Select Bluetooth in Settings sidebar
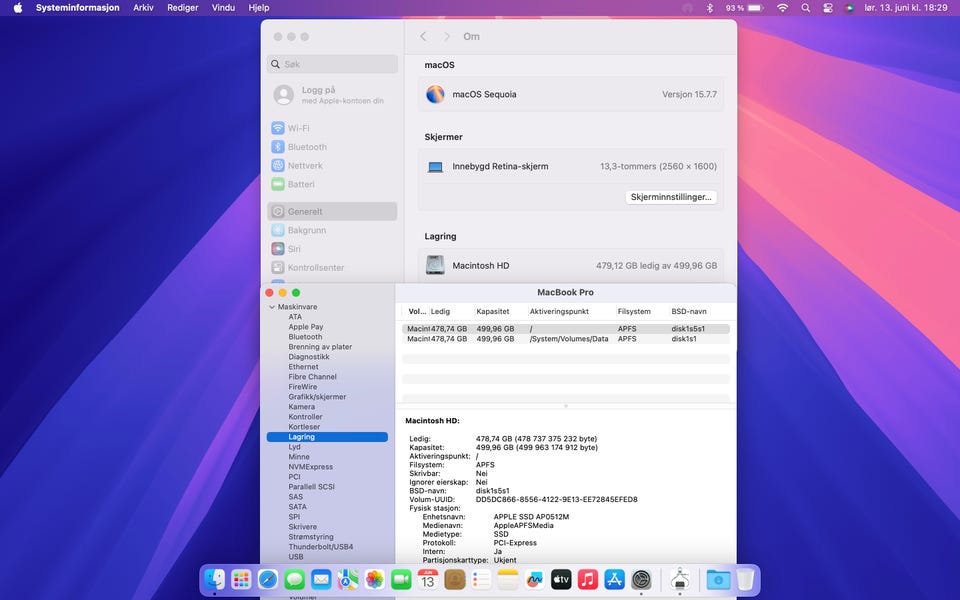The height and width of the screenshot is (600, 960). tap(332, 147)
